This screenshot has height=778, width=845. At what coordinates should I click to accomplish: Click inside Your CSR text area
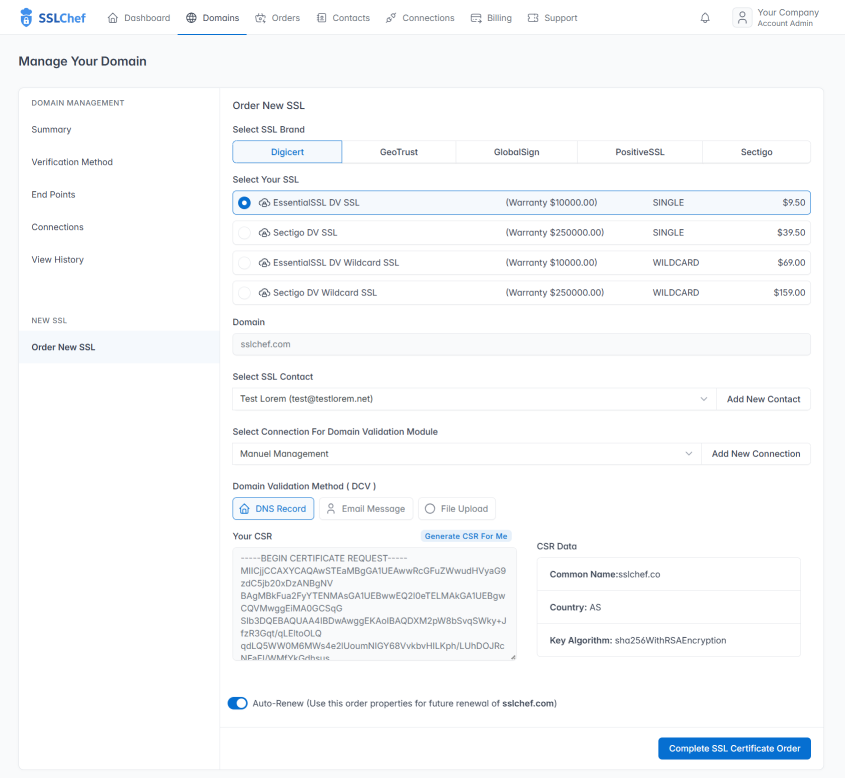[374, 604]
